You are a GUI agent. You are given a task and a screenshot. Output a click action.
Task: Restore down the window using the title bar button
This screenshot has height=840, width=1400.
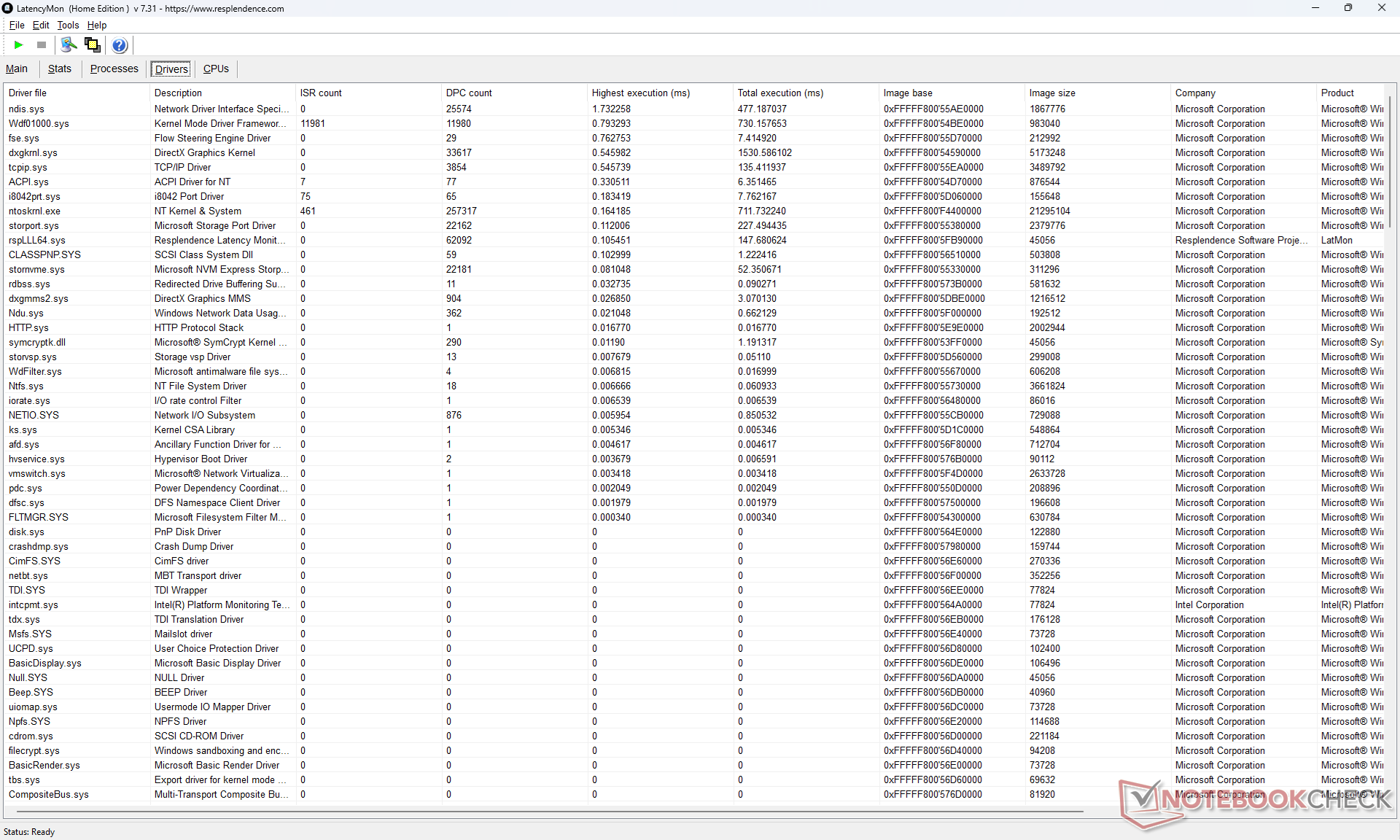[x=1348, y=8]
